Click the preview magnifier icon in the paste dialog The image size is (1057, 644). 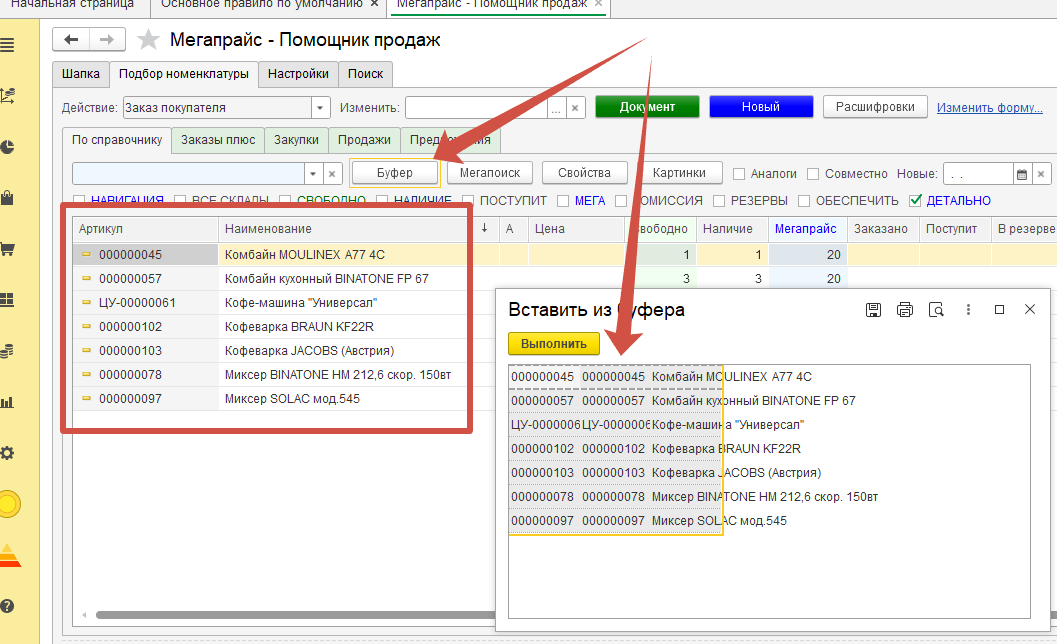coord(936,310)
